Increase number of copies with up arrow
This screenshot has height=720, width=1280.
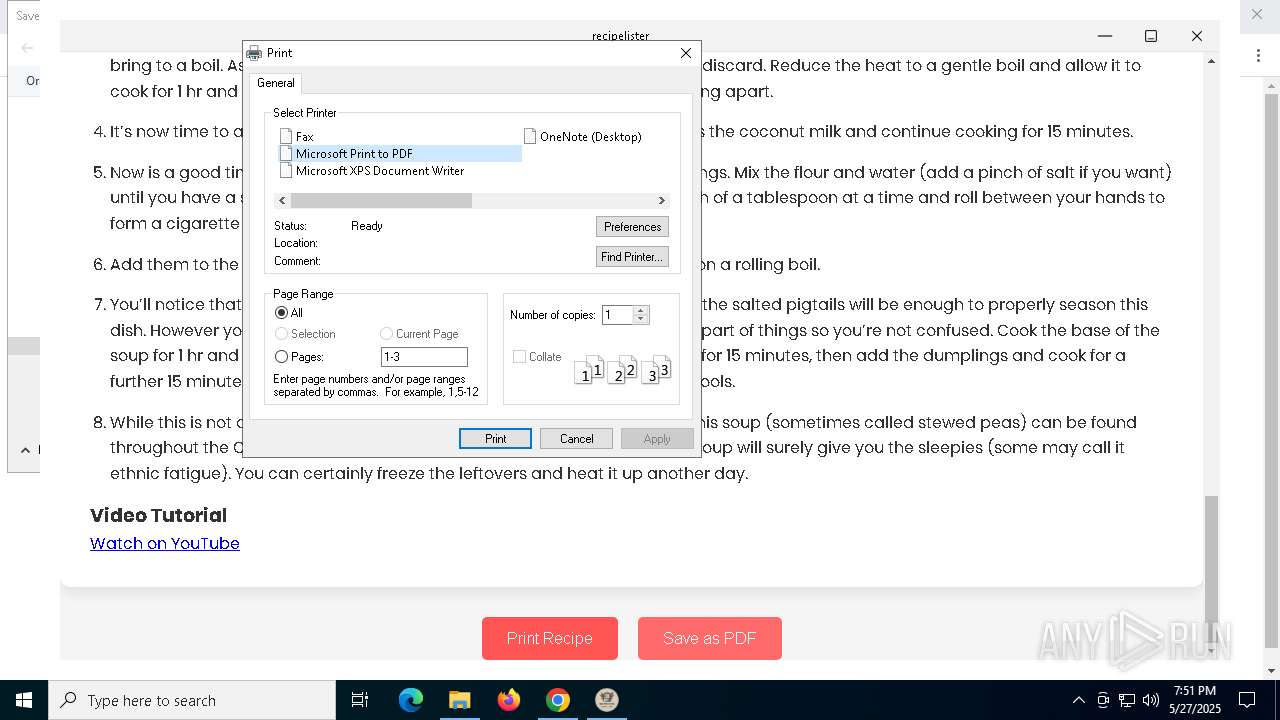(x=641, y=310)
